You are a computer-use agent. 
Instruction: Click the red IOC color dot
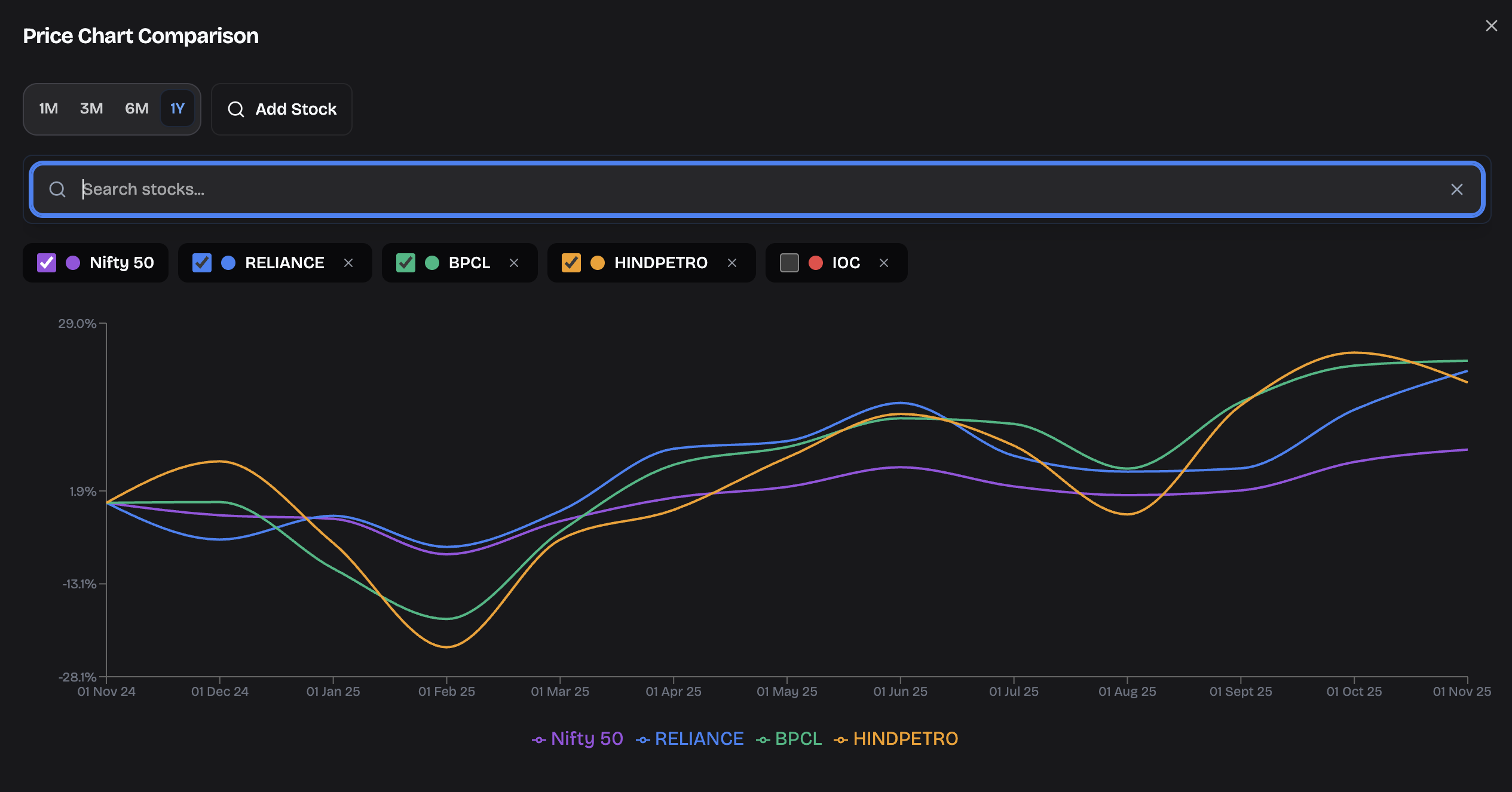tap(815, 263)
